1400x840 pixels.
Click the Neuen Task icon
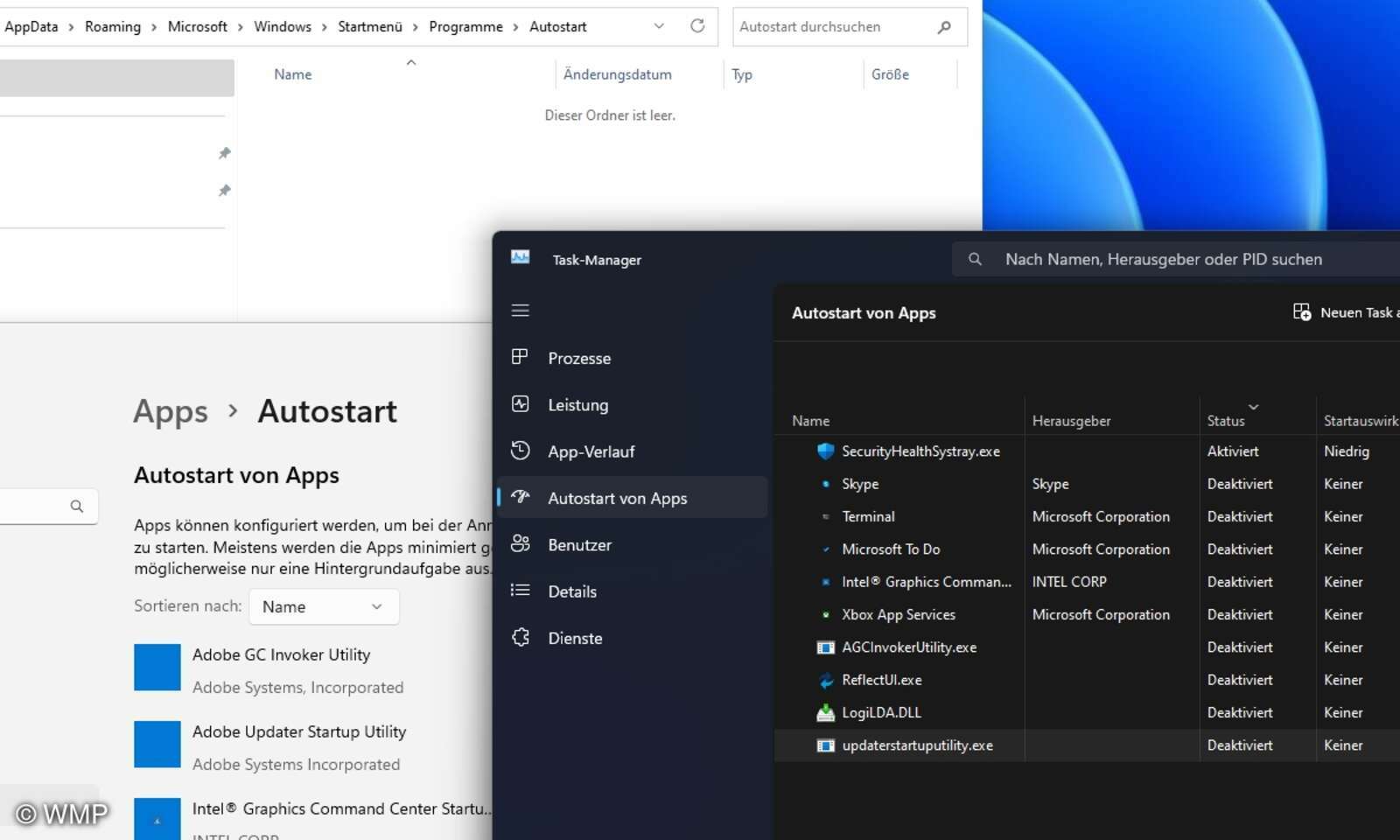click(1302, 311)
